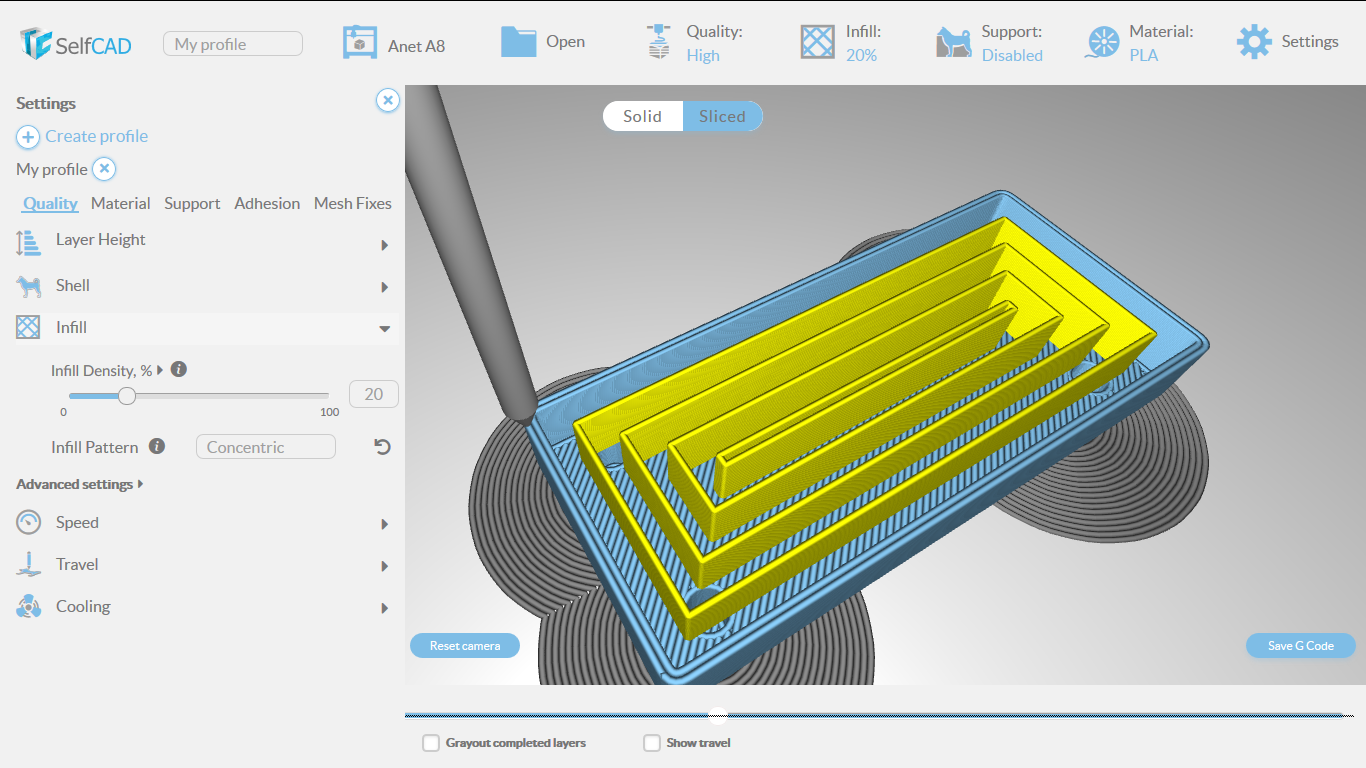This screenshot has height=768, width=1366.
Task: Click the Infill 20% value
Action: (861, 55)
